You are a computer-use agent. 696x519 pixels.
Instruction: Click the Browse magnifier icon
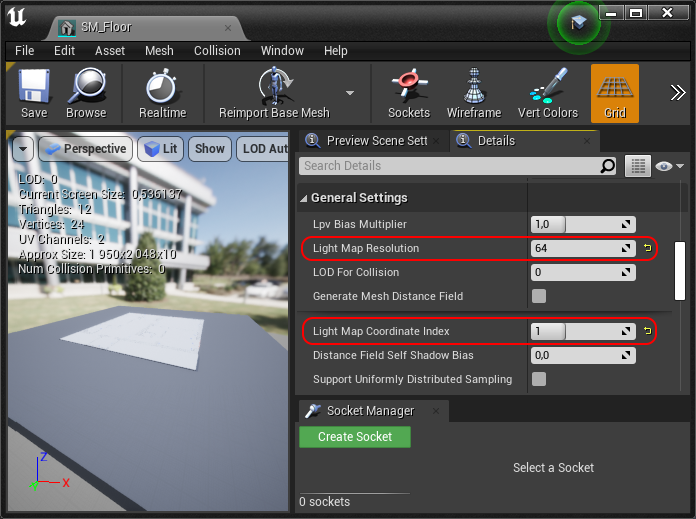pyautogui.click(x=86, y=88)
